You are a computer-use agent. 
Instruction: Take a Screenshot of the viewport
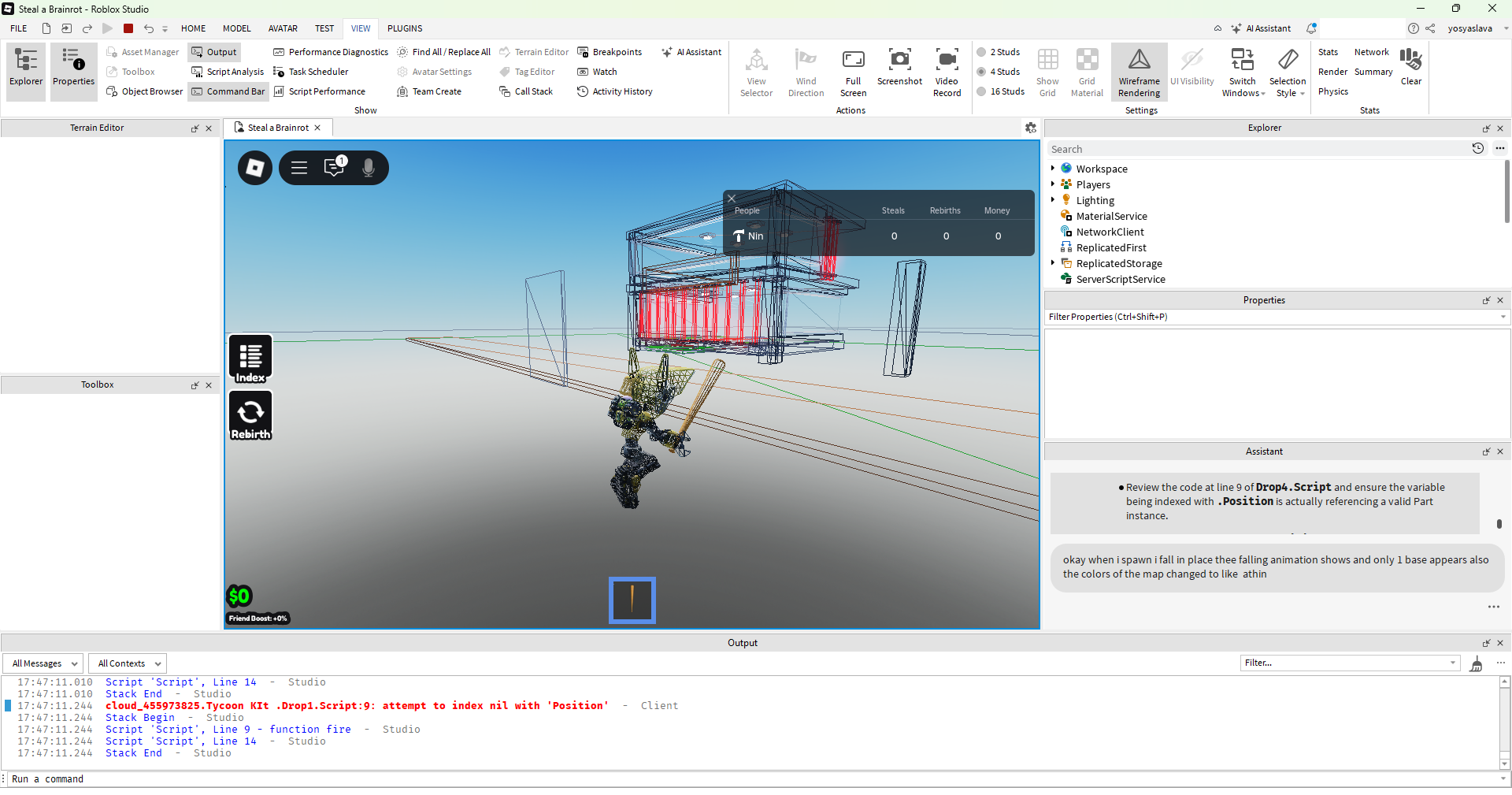click(899, 67)
